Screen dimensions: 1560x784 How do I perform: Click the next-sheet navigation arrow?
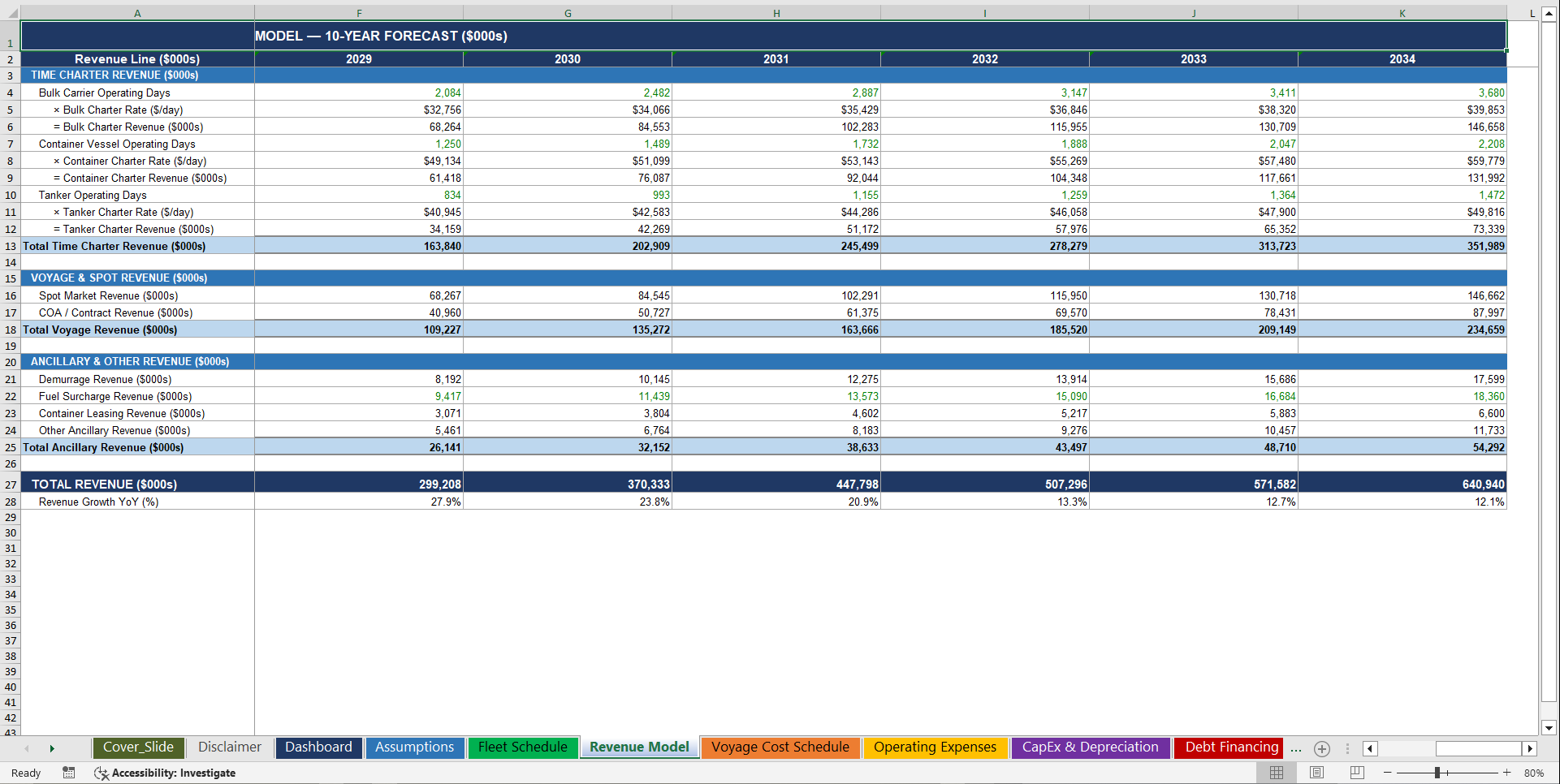[x=52, y=748]
